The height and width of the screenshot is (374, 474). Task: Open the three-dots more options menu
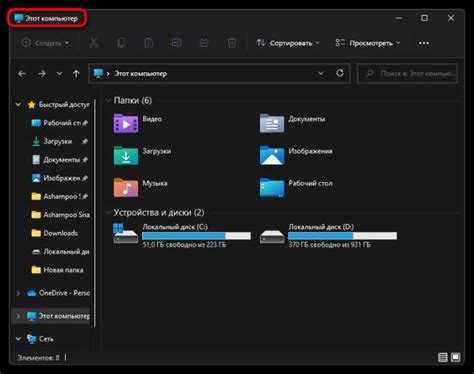(424, 43)
